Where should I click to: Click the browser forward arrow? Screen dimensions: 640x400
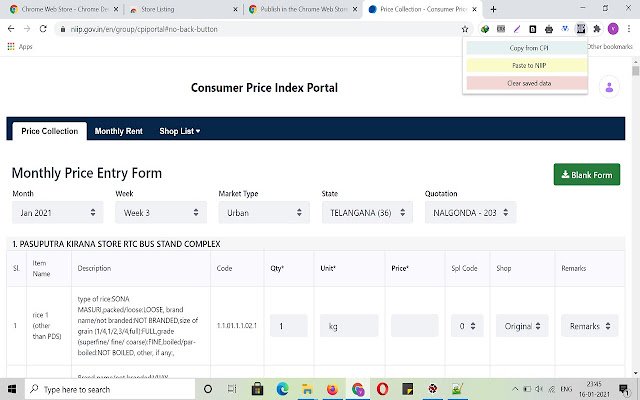27,29
